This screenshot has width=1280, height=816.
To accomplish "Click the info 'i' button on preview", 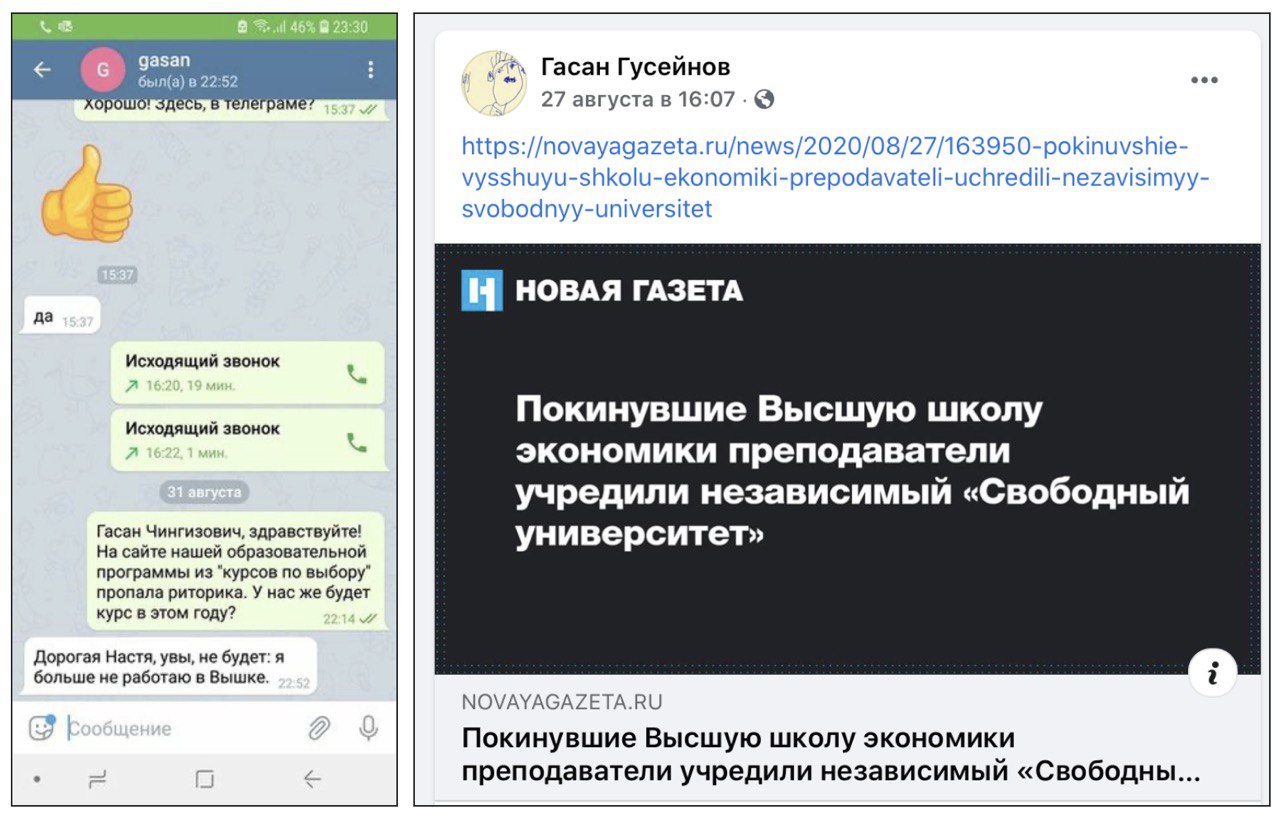I will pyautogui.click(x=1213, y=675).
